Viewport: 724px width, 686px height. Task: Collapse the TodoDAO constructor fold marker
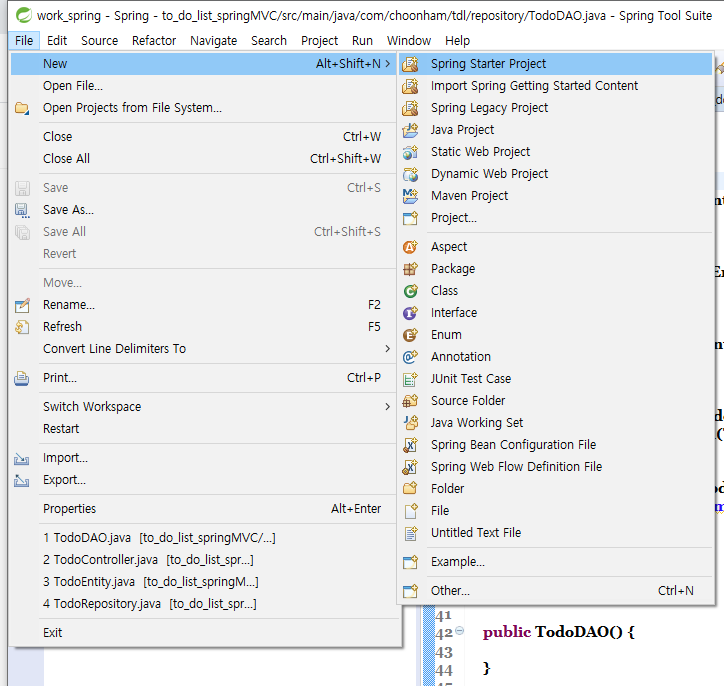[459, 630]
